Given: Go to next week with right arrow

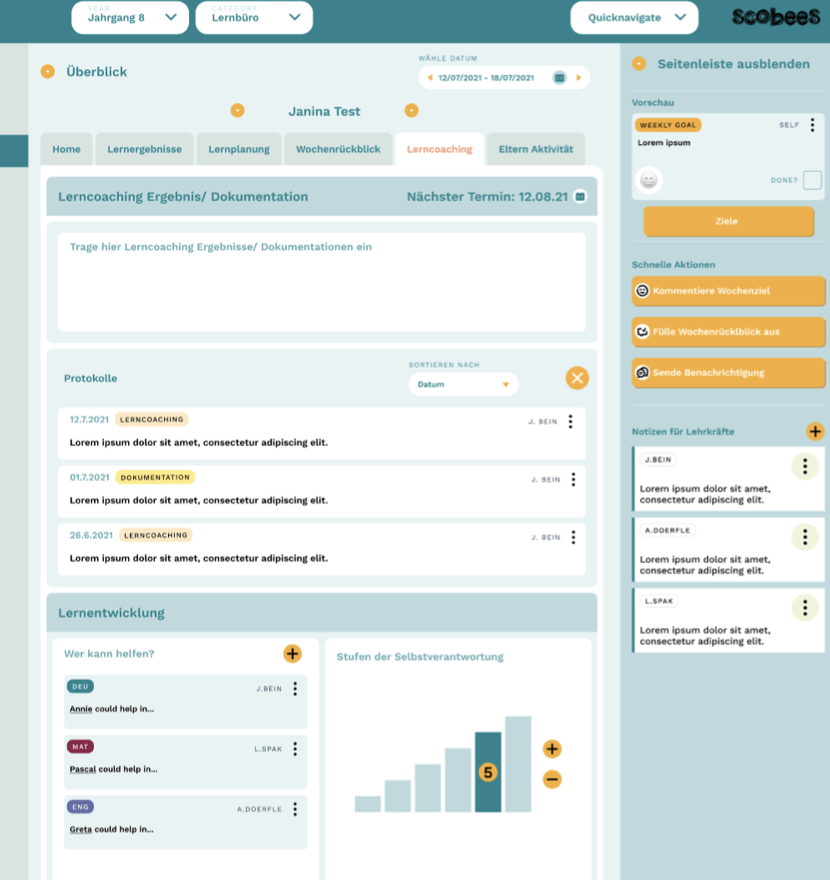Looking at the screenshot, I should tap(578, 78).
